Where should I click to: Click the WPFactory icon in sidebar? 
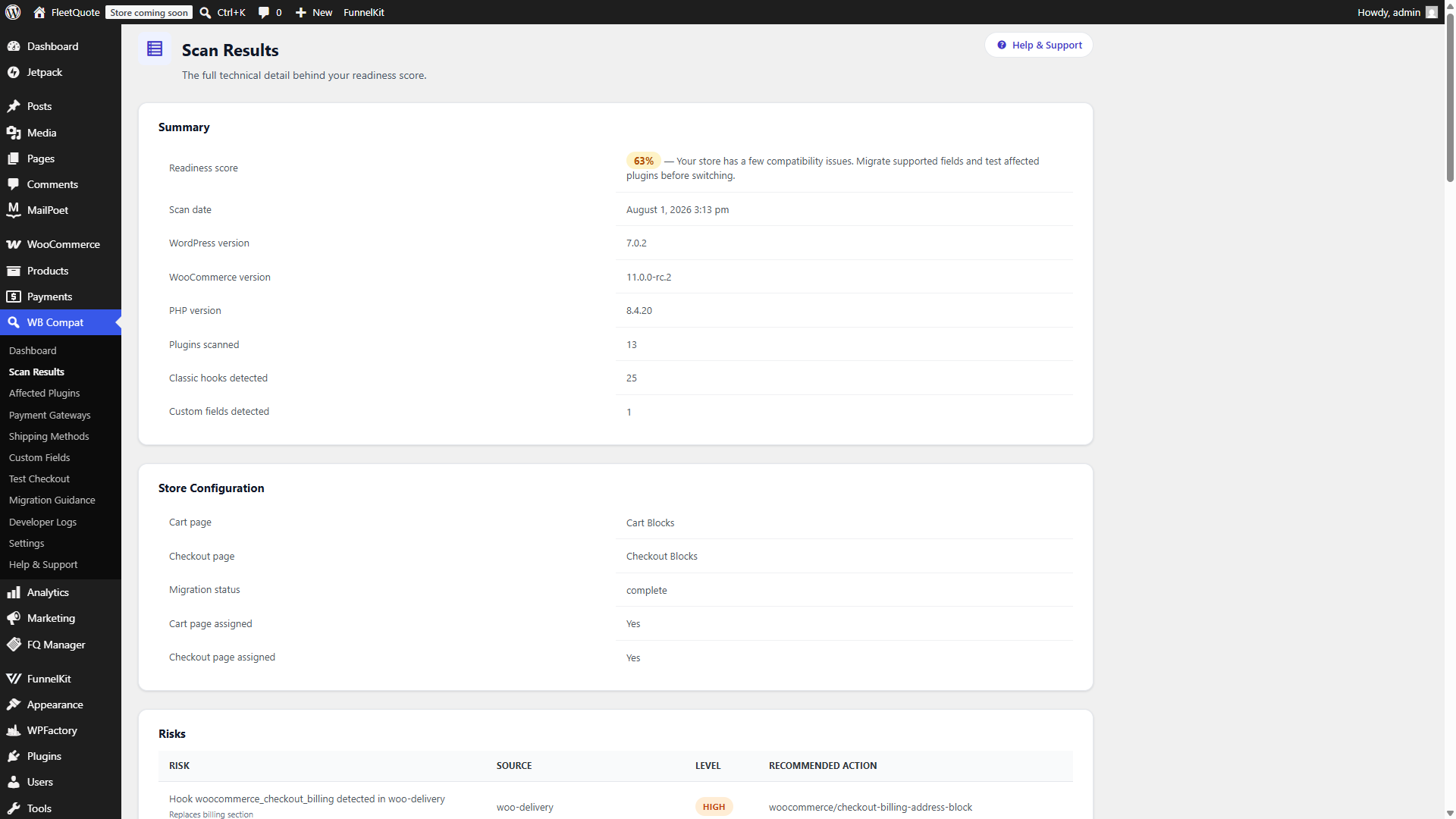click(14, 730)
